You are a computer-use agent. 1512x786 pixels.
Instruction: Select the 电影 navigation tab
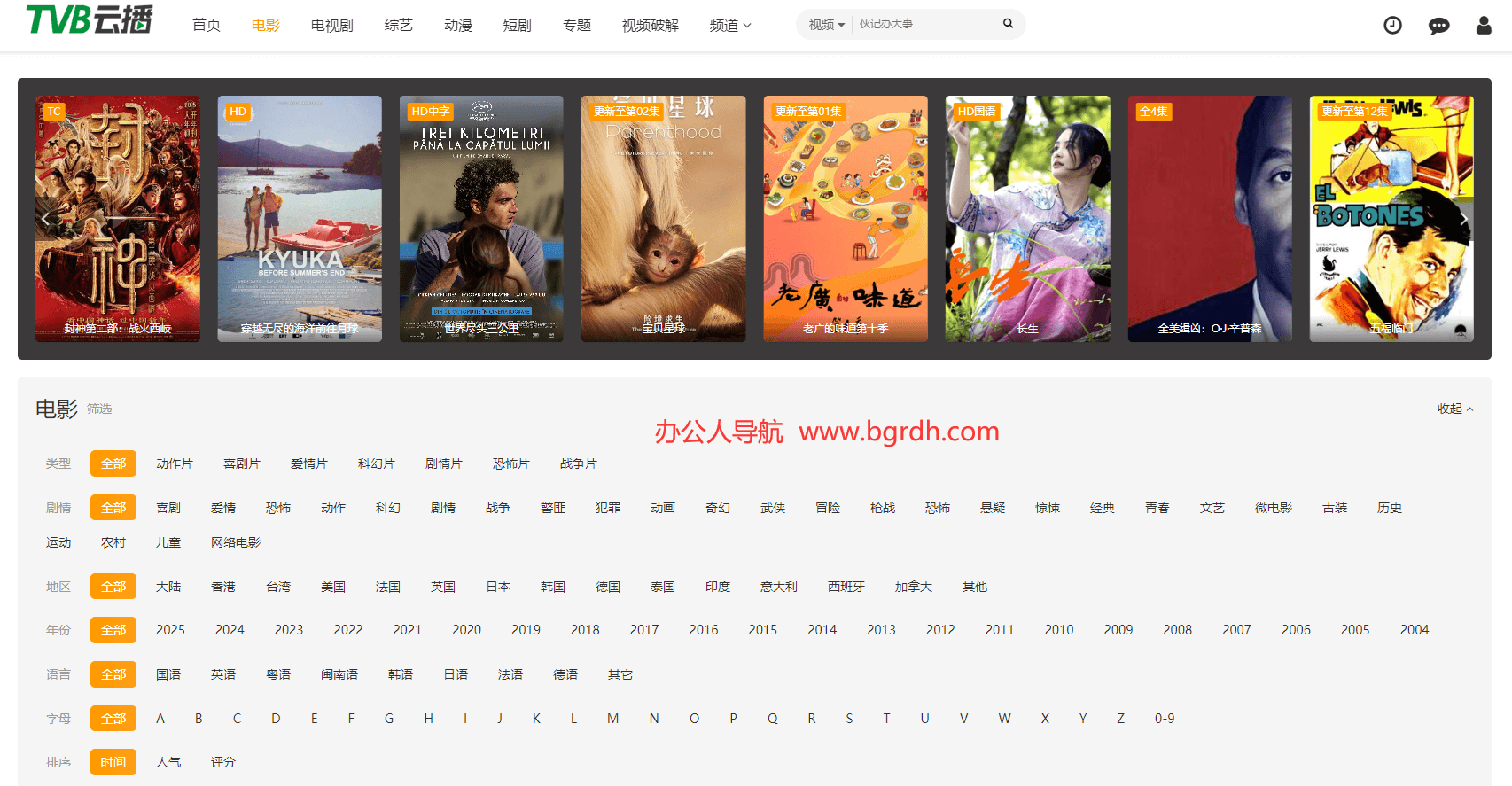tap(266, 26)
